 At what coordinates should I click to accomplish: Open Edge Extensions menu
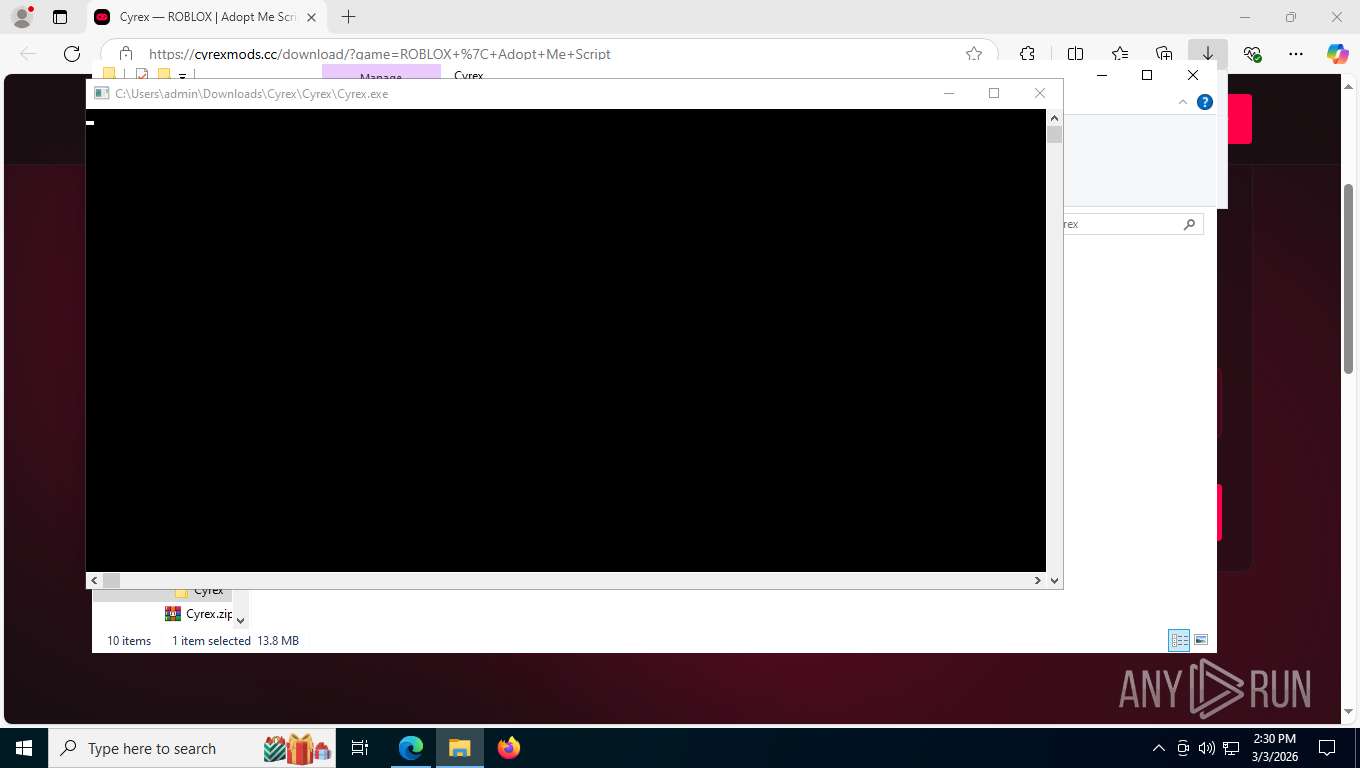pyautogui.click(x=1027, y=54)
